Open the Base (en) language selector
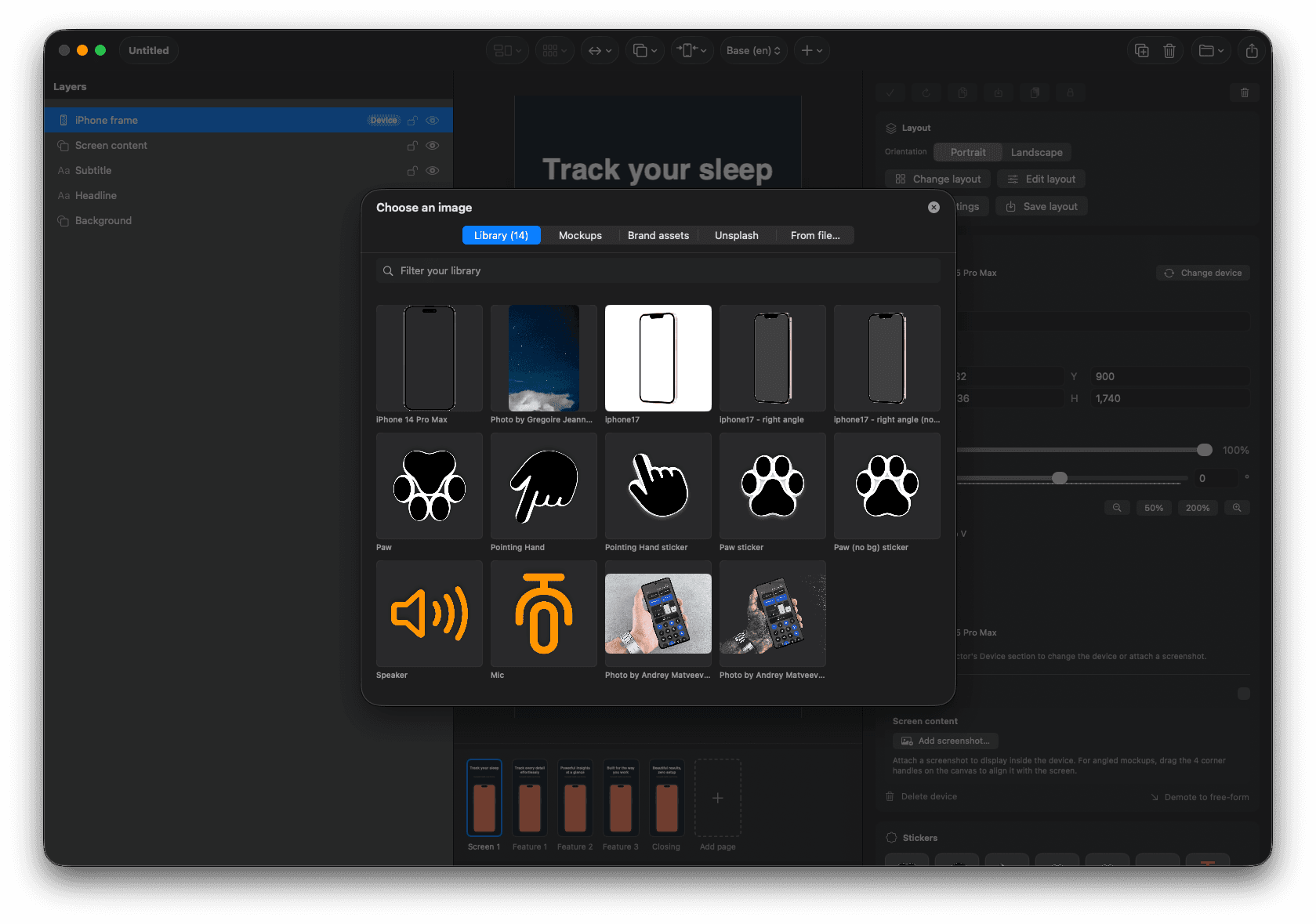 [x=753, y=50]
